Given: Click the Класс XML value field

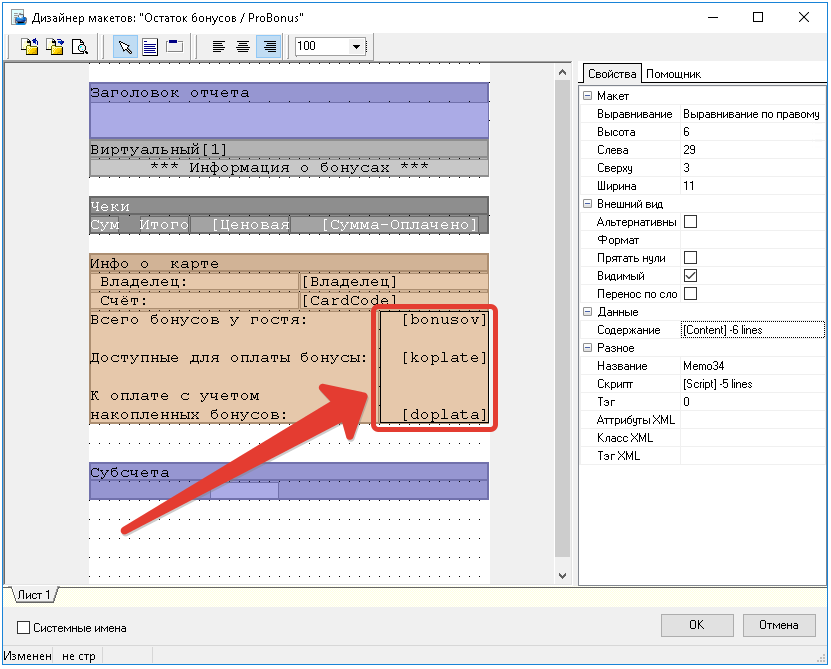Looking at the screenshot, I should [753, 438].
